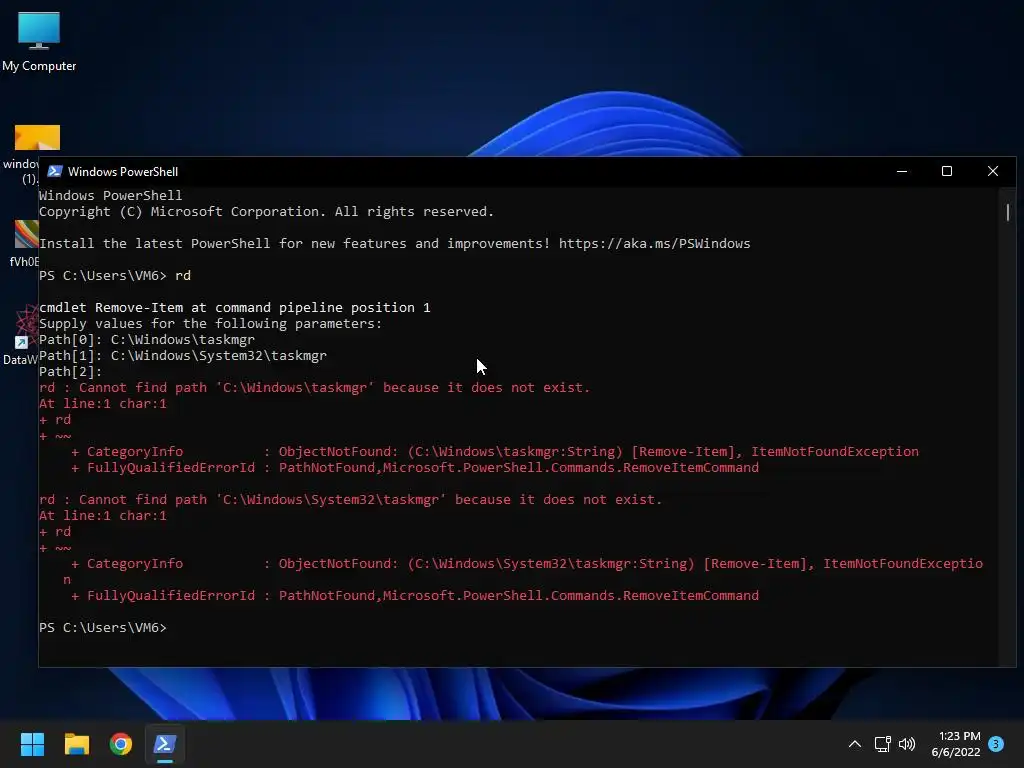Click 'Copyright (C) Microsoft Corporation' line
Image resolution: width=1024 pixels, height=768 pixels.
pyautogui.click(x=266, y=212)
